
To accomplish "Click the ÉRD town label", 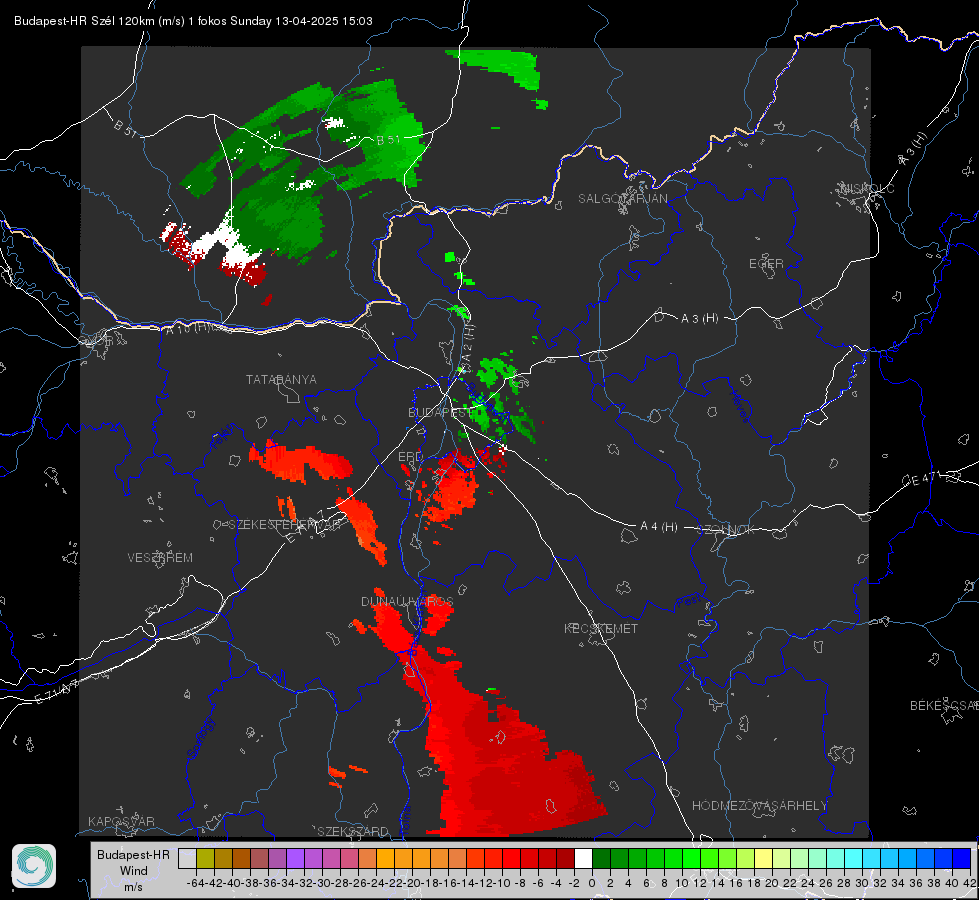I will [x=410, y=457].
